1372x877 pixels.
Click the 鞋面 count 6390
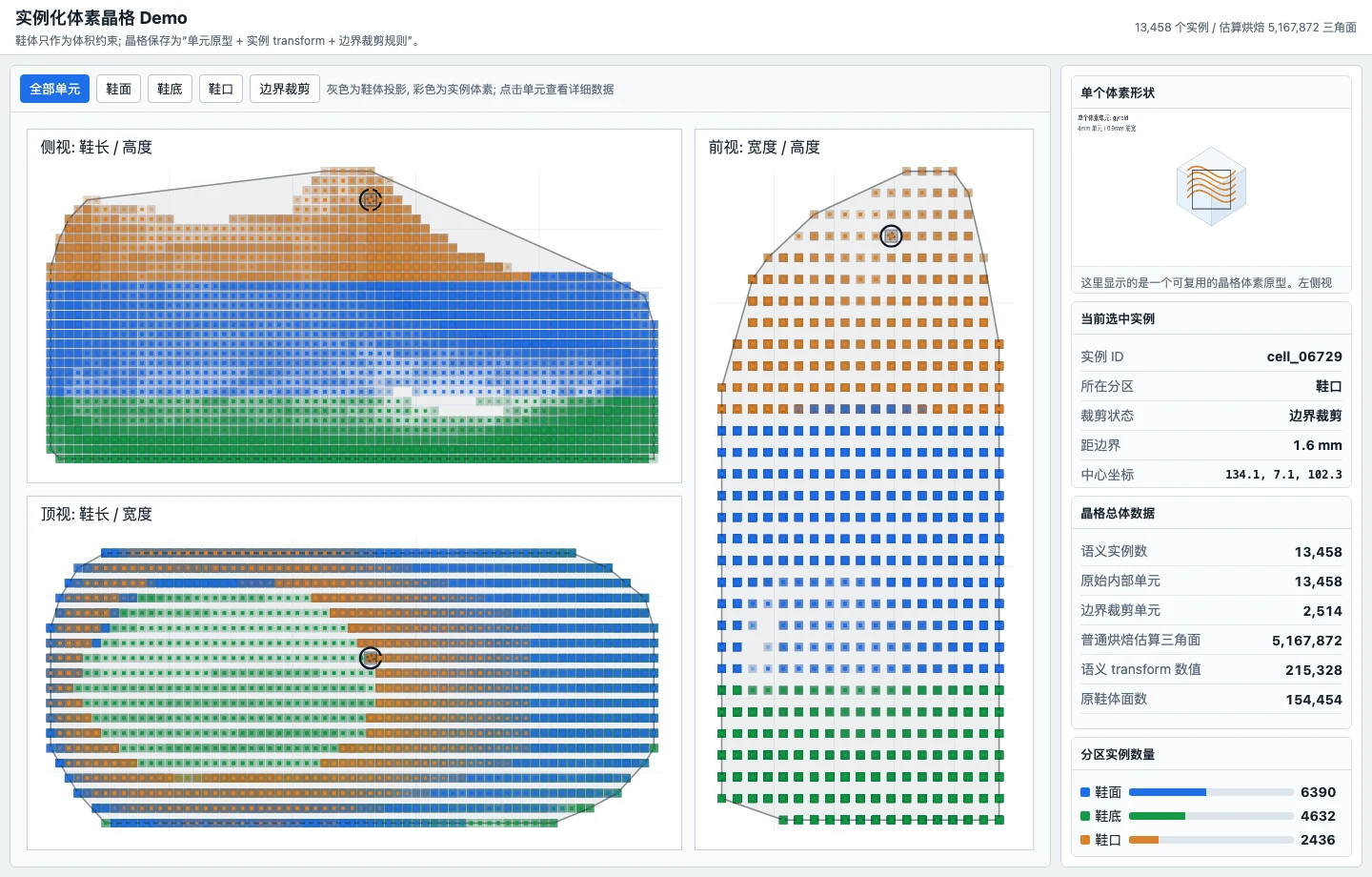click(x=1319, y=792)
